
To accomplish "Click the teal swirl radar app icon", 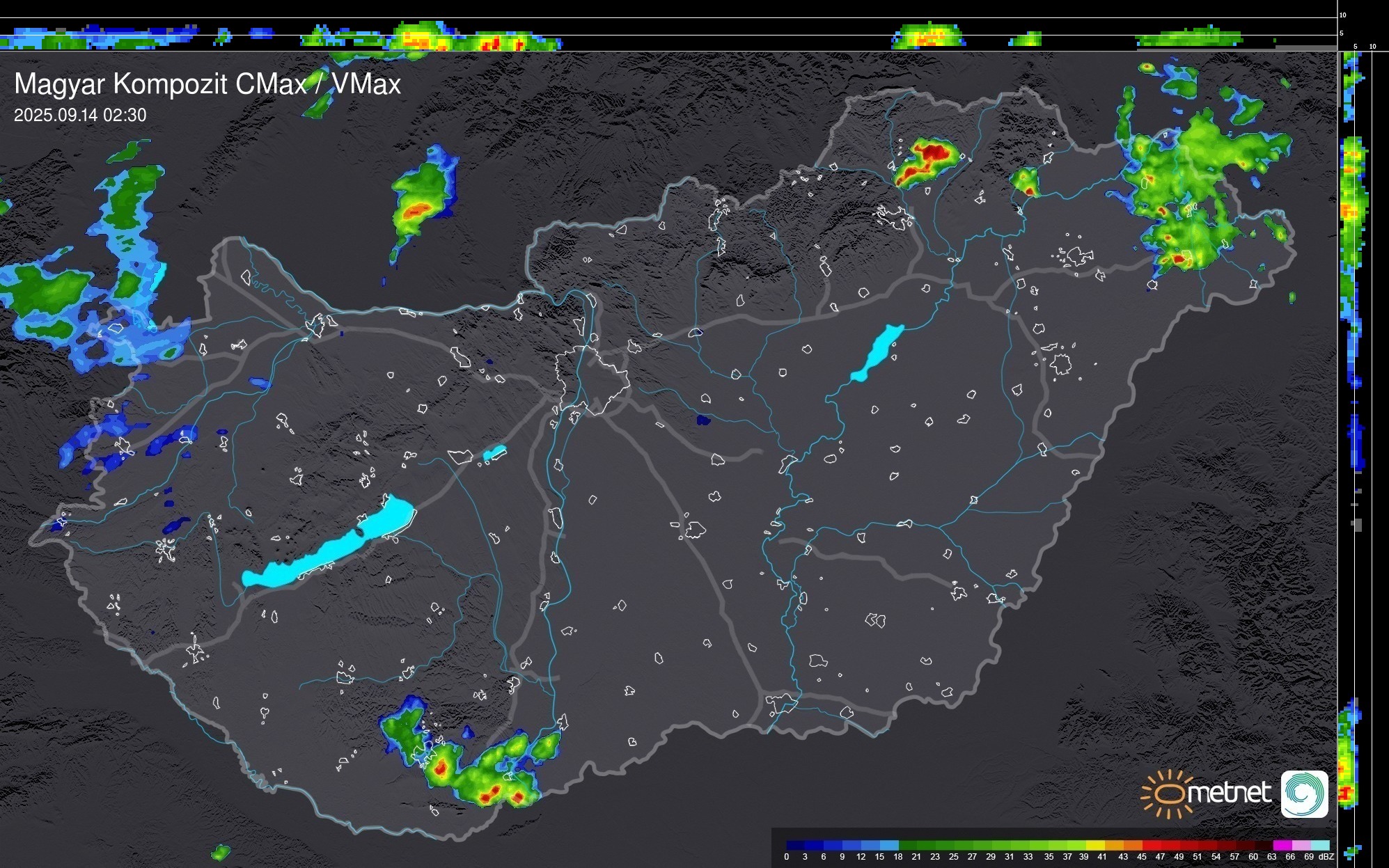I will [1304, 794].
